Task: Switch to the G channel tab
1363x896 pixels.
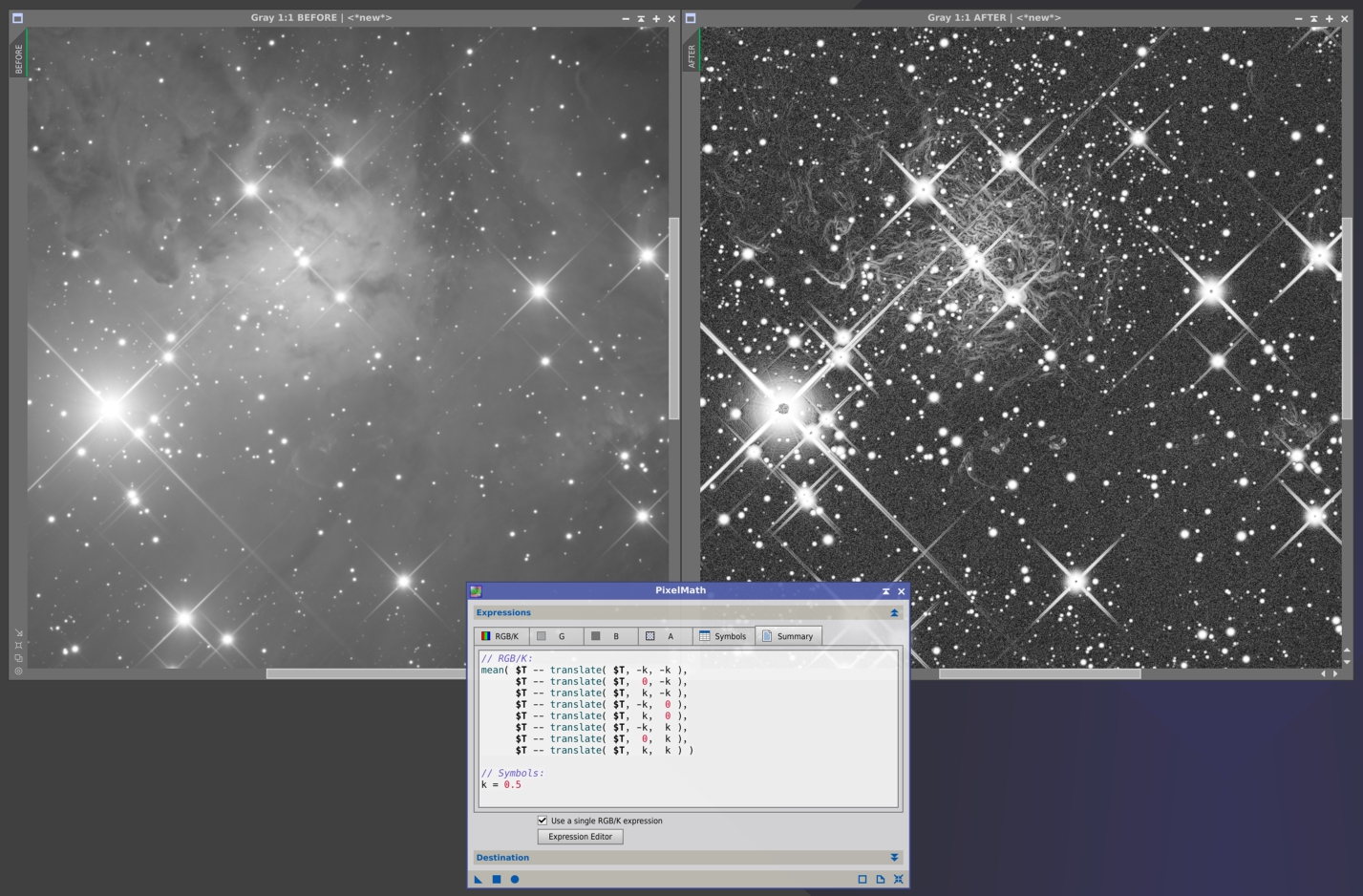Action: pos(555,636)
